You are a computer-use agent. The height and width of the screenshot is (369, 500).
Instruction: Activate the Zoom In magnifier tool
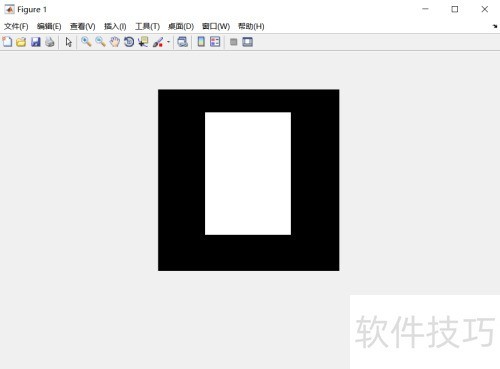pyautogui.click(x=86, y=42)
